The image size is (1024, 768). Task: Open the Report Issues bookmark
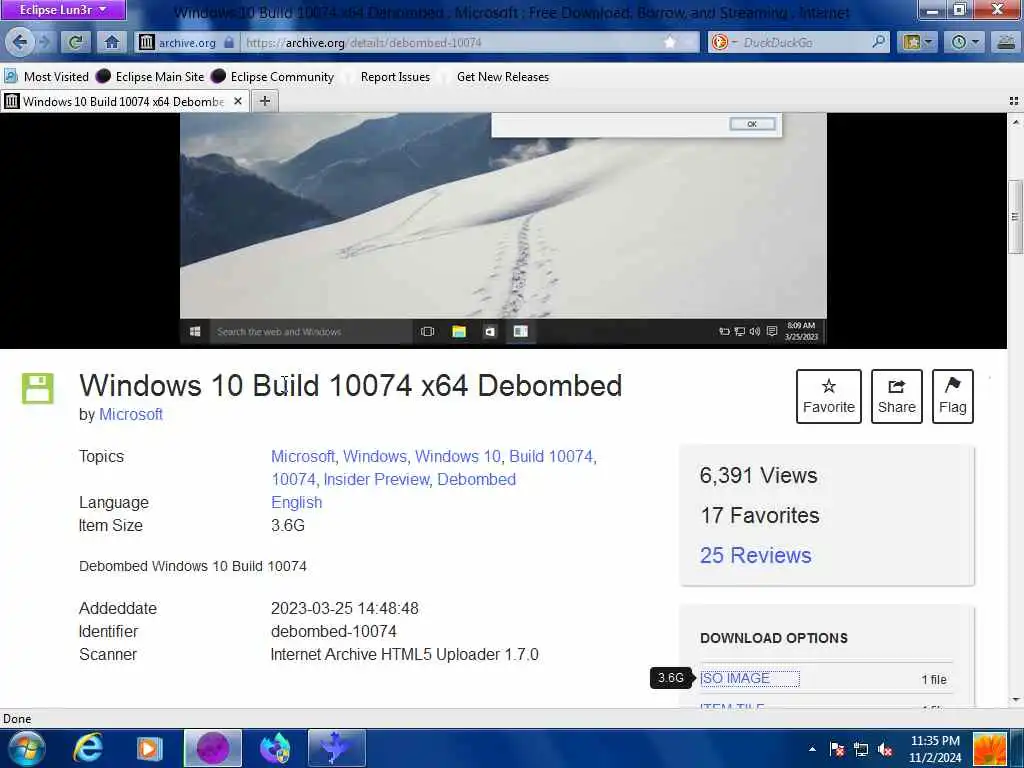point(395,76)
